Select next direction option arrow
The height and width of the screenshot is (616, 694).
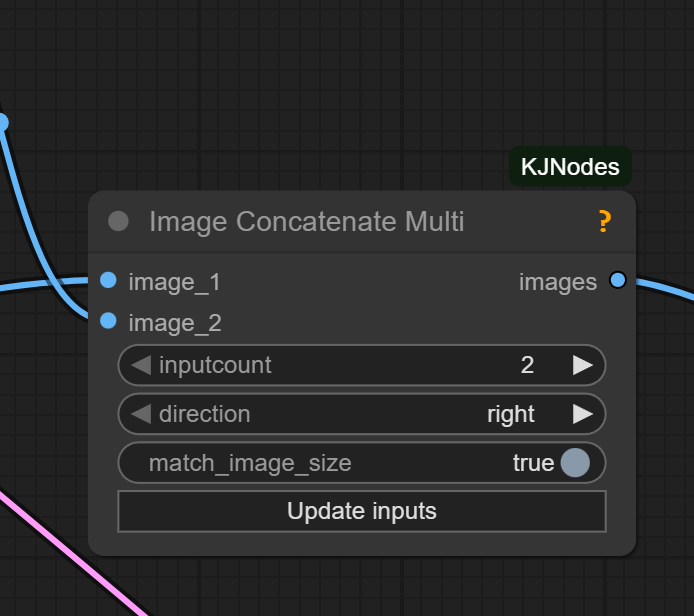pos(582,414)
